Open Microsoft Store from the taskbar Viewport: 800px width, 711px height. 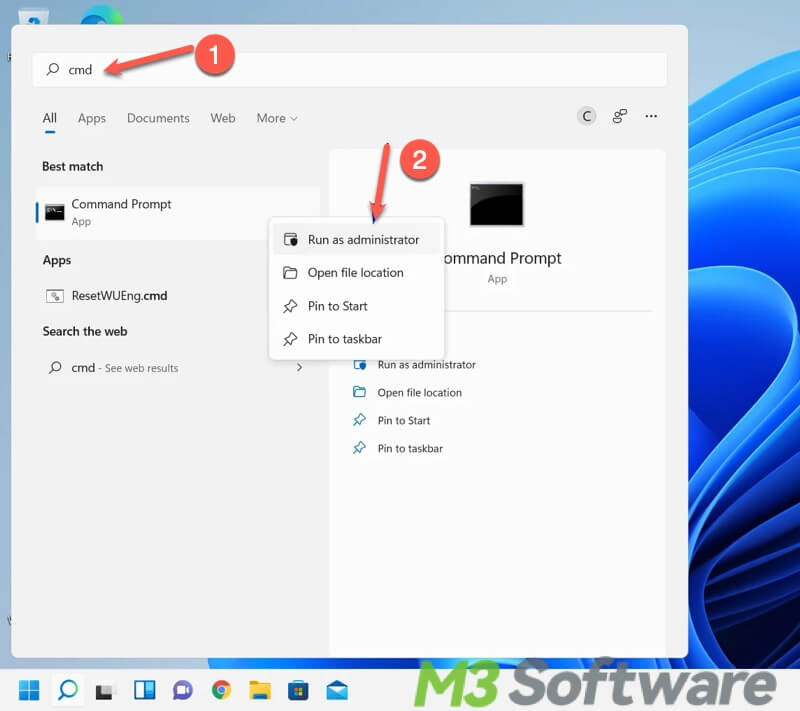pos(298,690)
